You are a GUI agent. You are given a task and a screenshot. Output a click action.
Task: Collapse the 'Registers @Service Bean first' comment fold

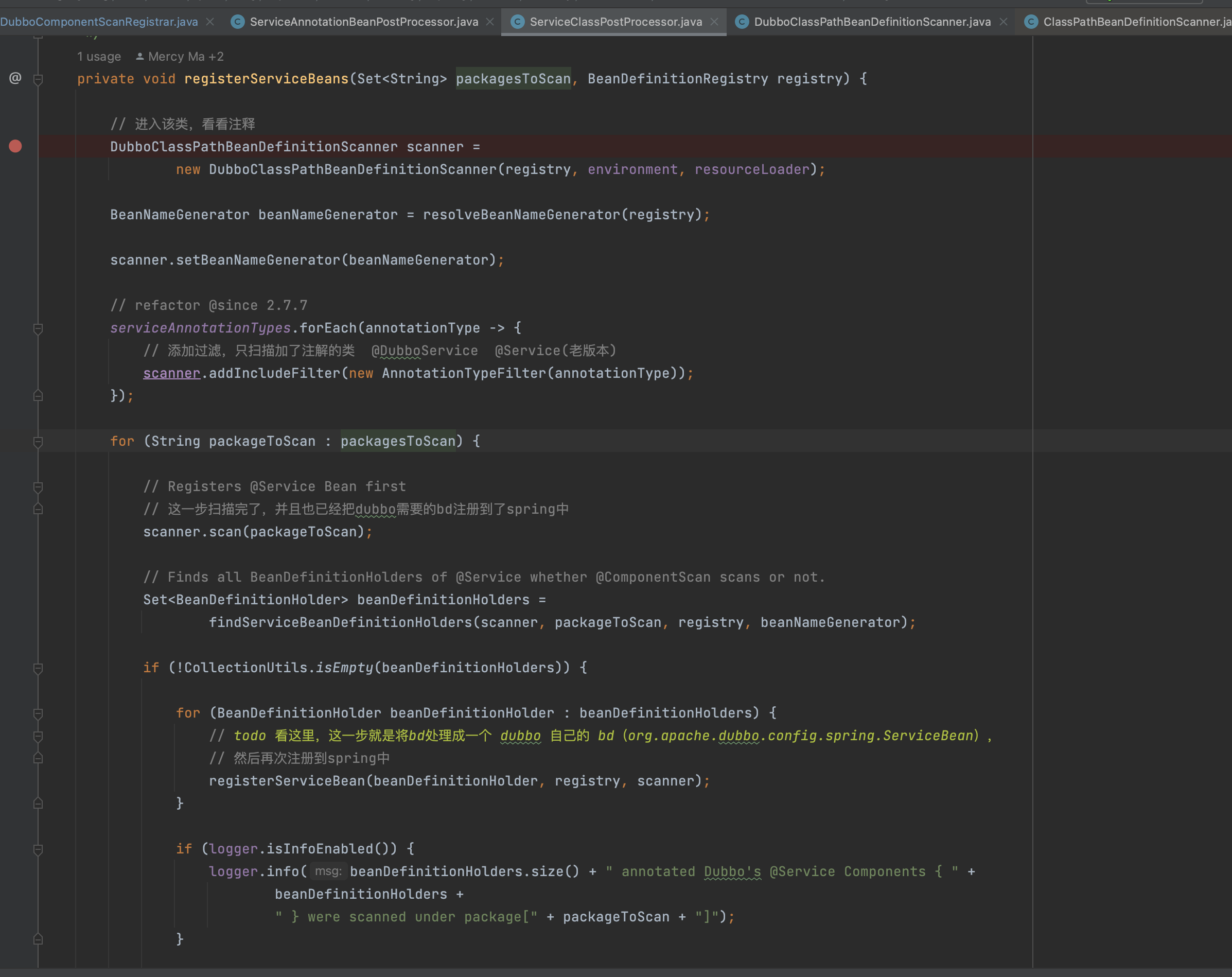click(x=38, y=487)
